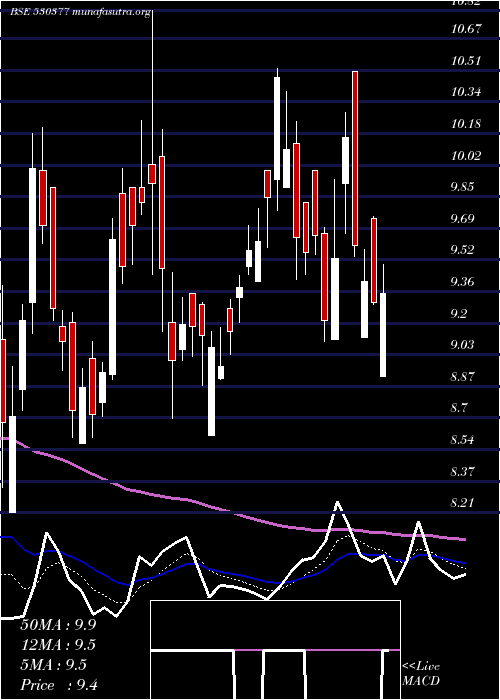Click the Price : 9.4 label
The height and width of the screenshot is (700, 500).
click(x=59, y=685)
